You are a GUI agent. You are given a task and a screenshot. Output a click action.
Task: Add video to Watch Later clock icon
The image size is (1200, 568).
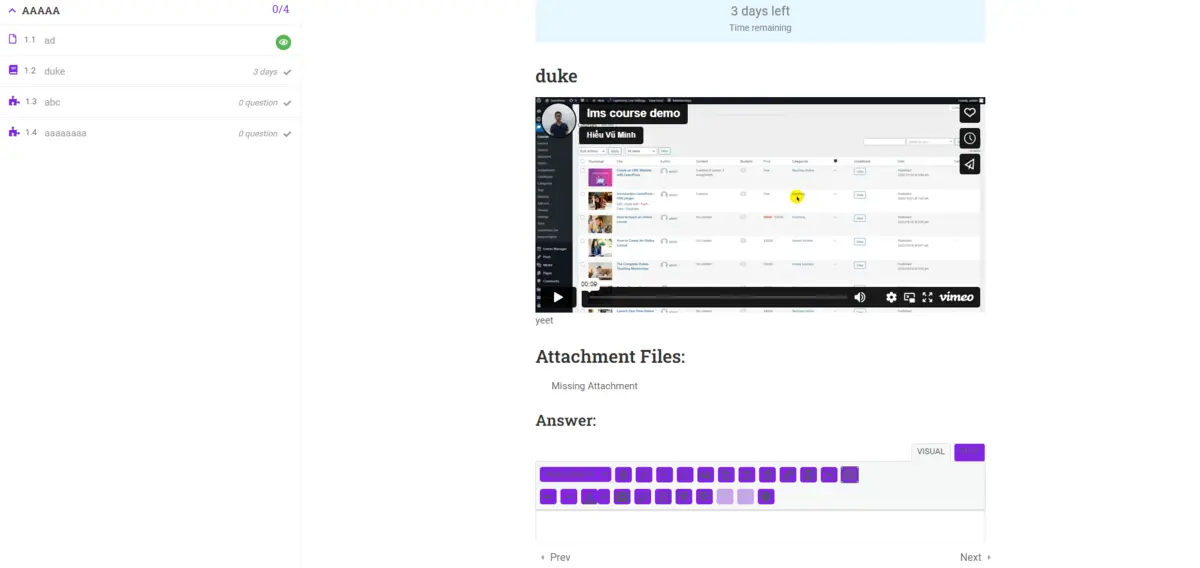tap(969, 138)
